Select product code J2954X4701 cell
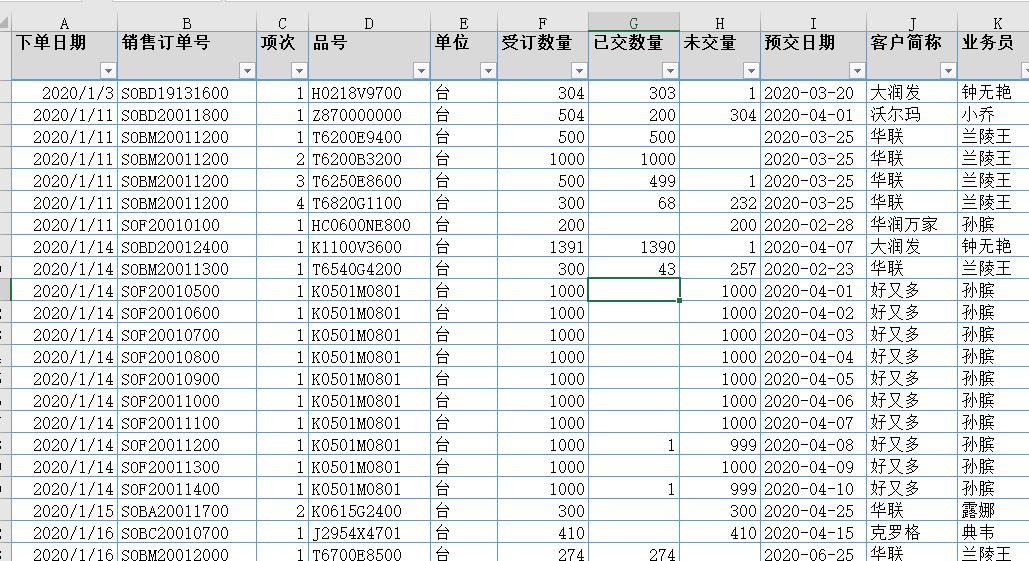The height and width of the screenshot is (561, 1029). pyautogui.click(x=369, y=533)
